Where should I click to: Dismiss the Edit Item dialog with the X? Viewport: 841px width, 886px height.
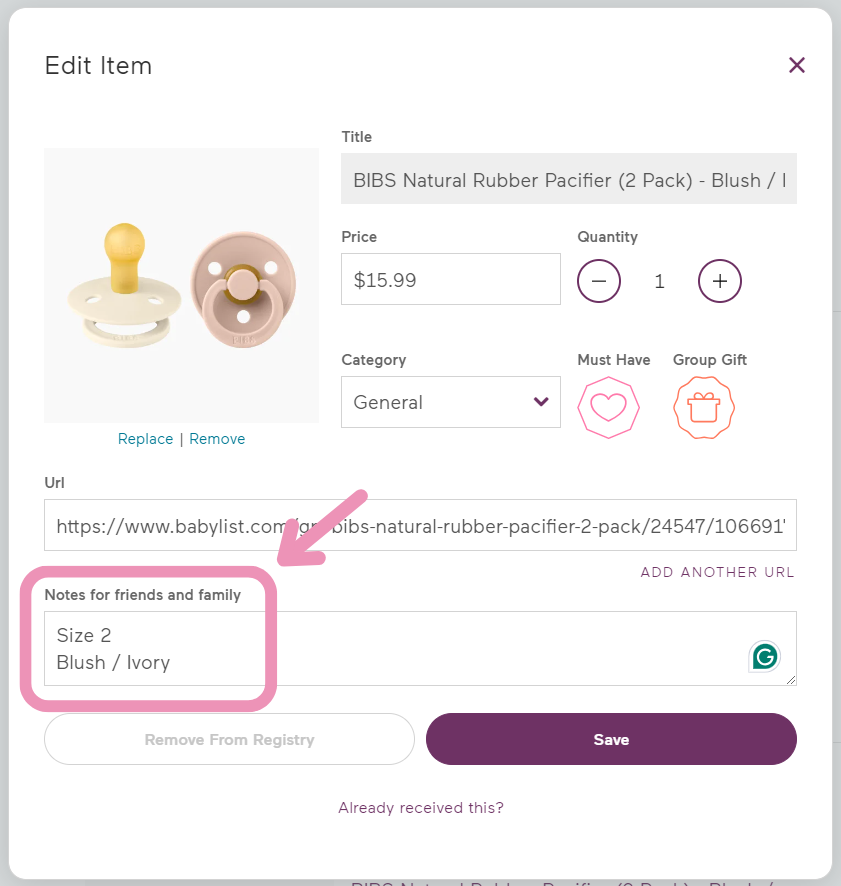click(x=797, y=65)
